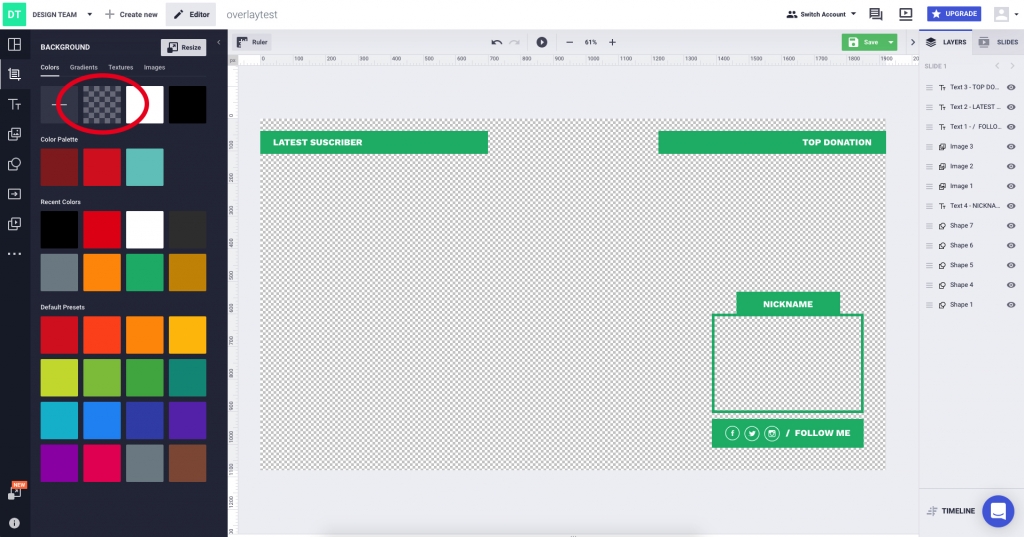This screenshot has height=537, width=1024.
Task: Switch to the Textures tab
Action: point(120,67)
